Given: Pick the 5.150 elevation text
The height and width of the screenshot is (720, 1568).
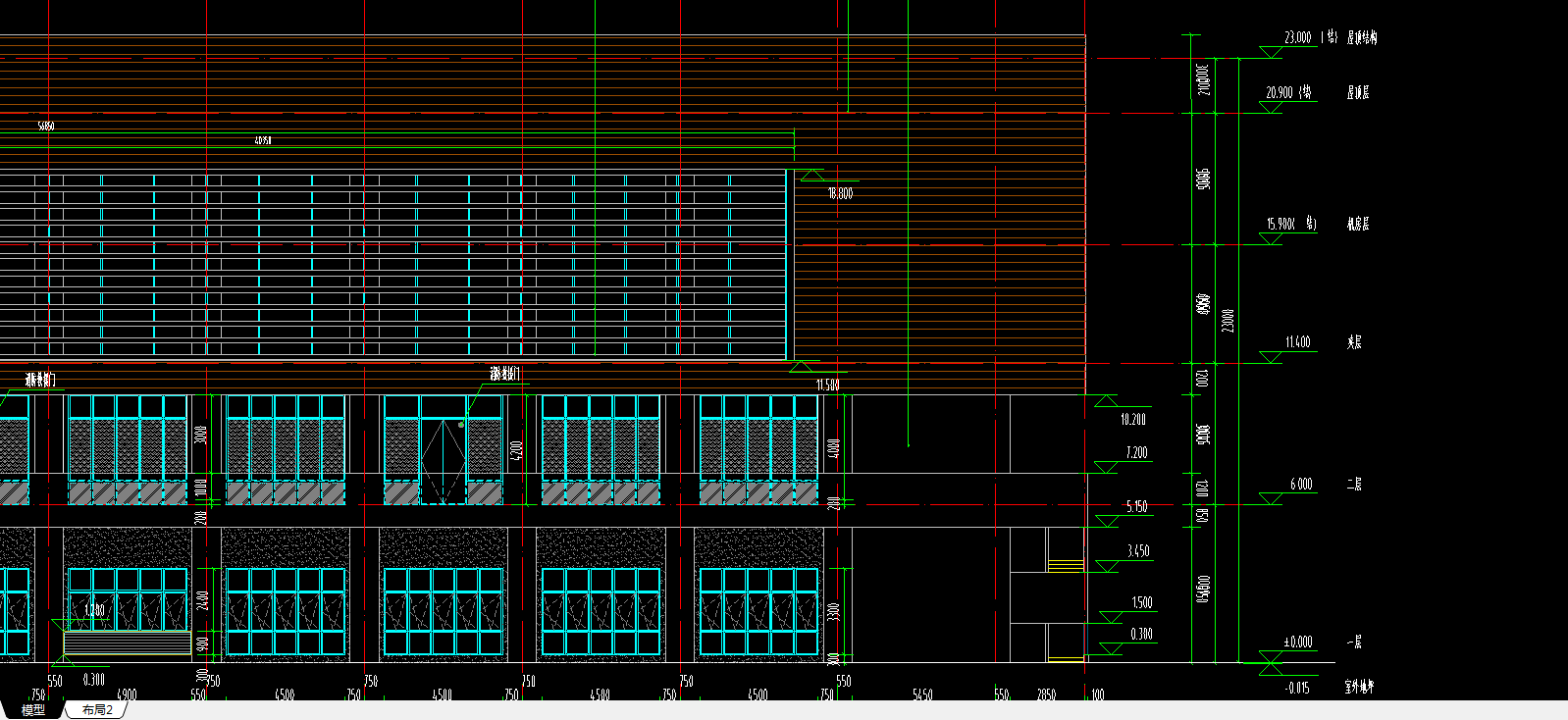Looking at the screenshot, I should click(x=1136, y=506).
